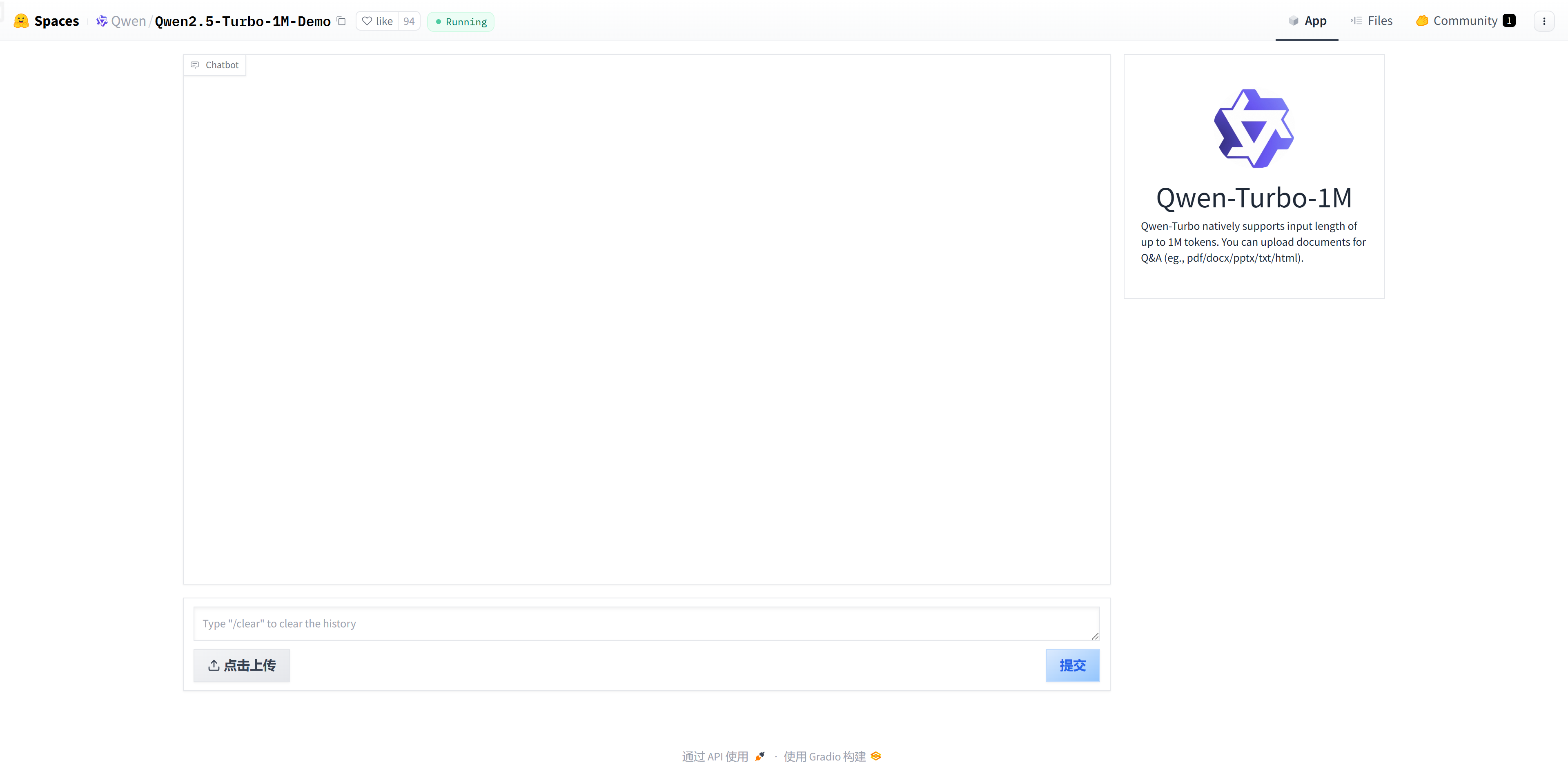Click the Files tab list icon
The image size is (1568, 778).
tap(1356, 21)
